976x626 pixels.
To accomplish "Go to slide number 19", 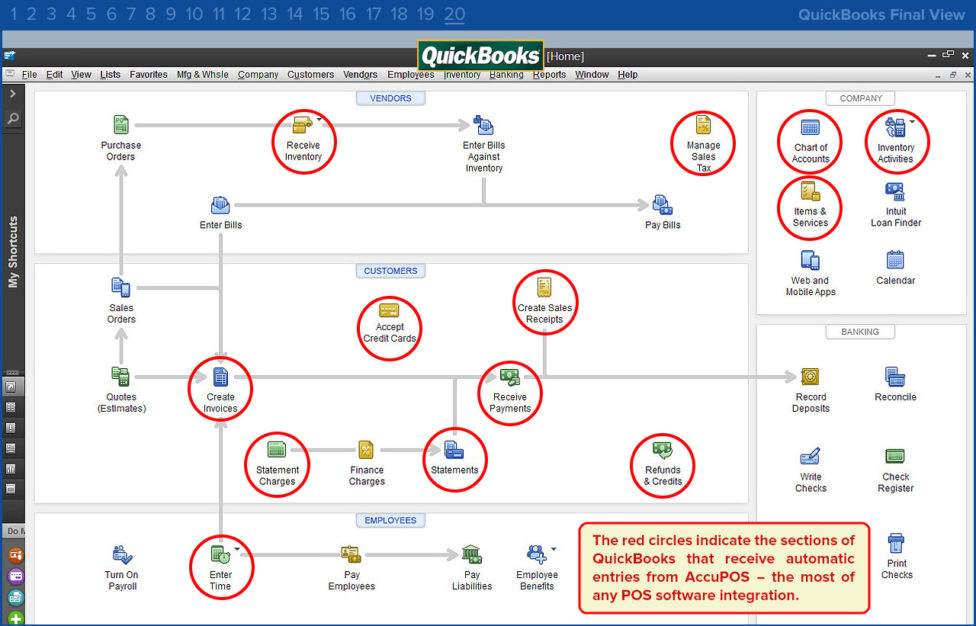I will pos(425,14).
